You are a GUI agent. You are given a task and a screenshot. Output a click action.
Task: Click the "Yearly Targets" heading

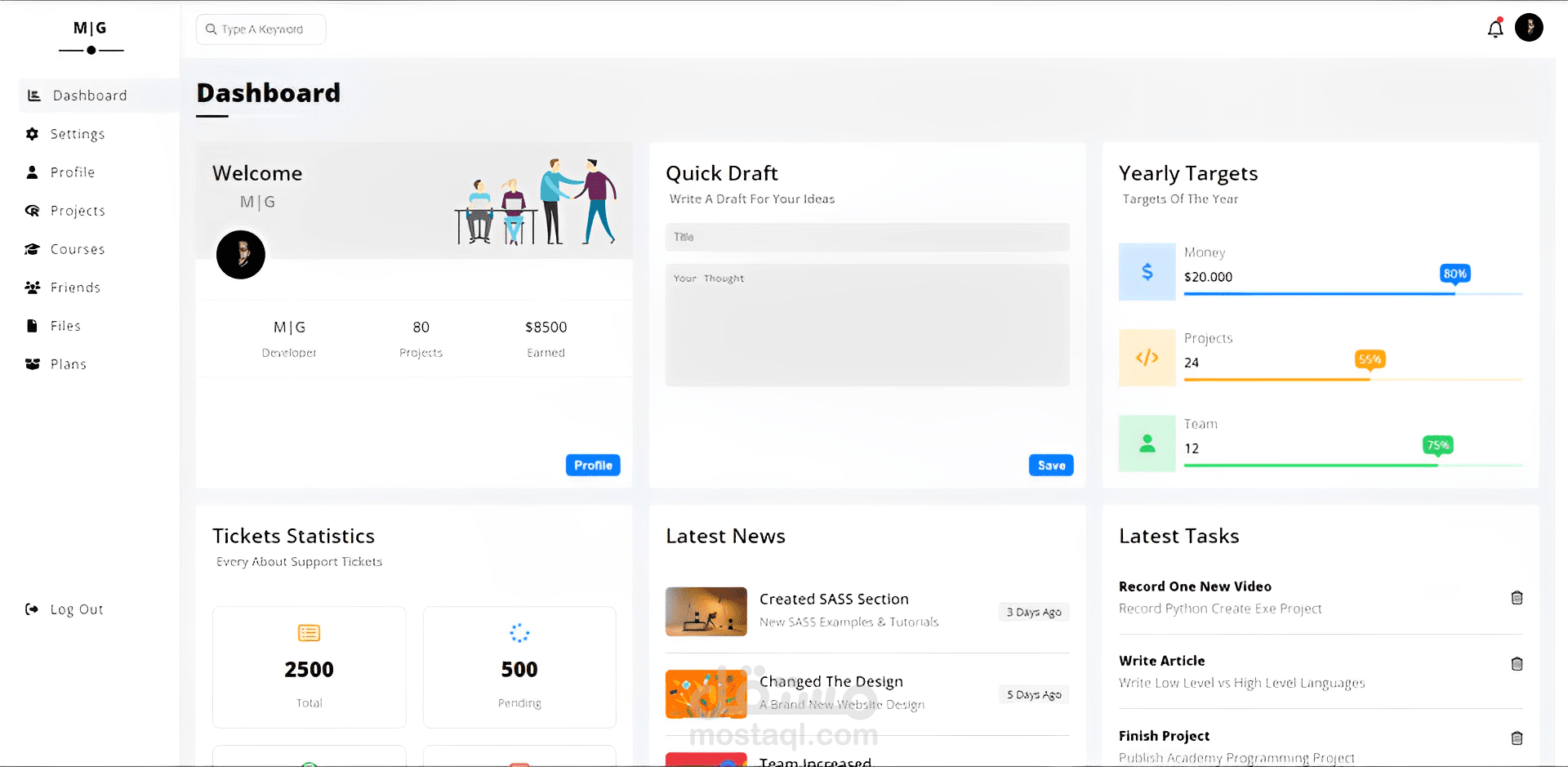[x=1188, y=173]
